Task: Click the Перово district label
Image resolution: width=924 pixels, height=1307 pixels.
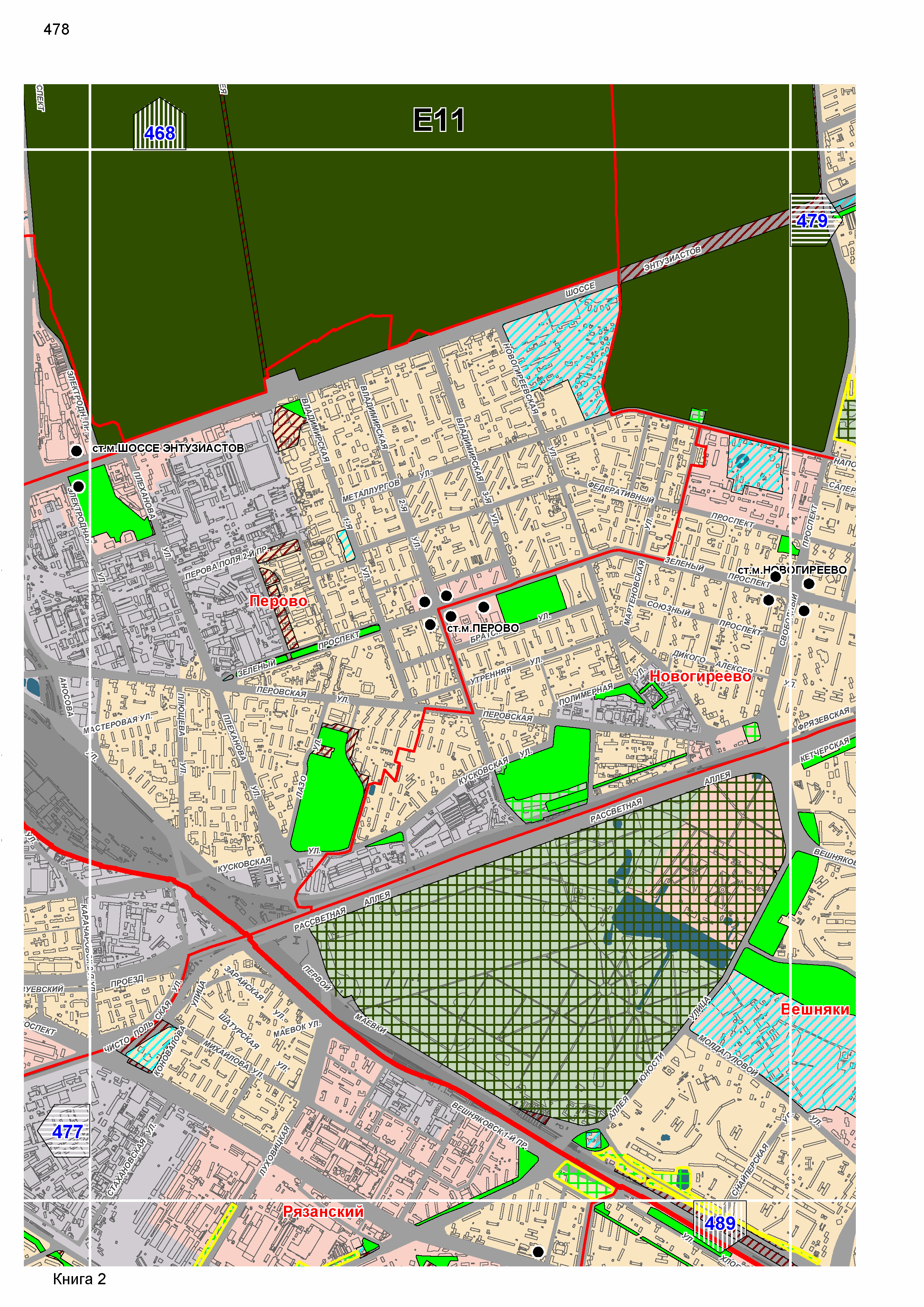Action: (x=278, y=601)
